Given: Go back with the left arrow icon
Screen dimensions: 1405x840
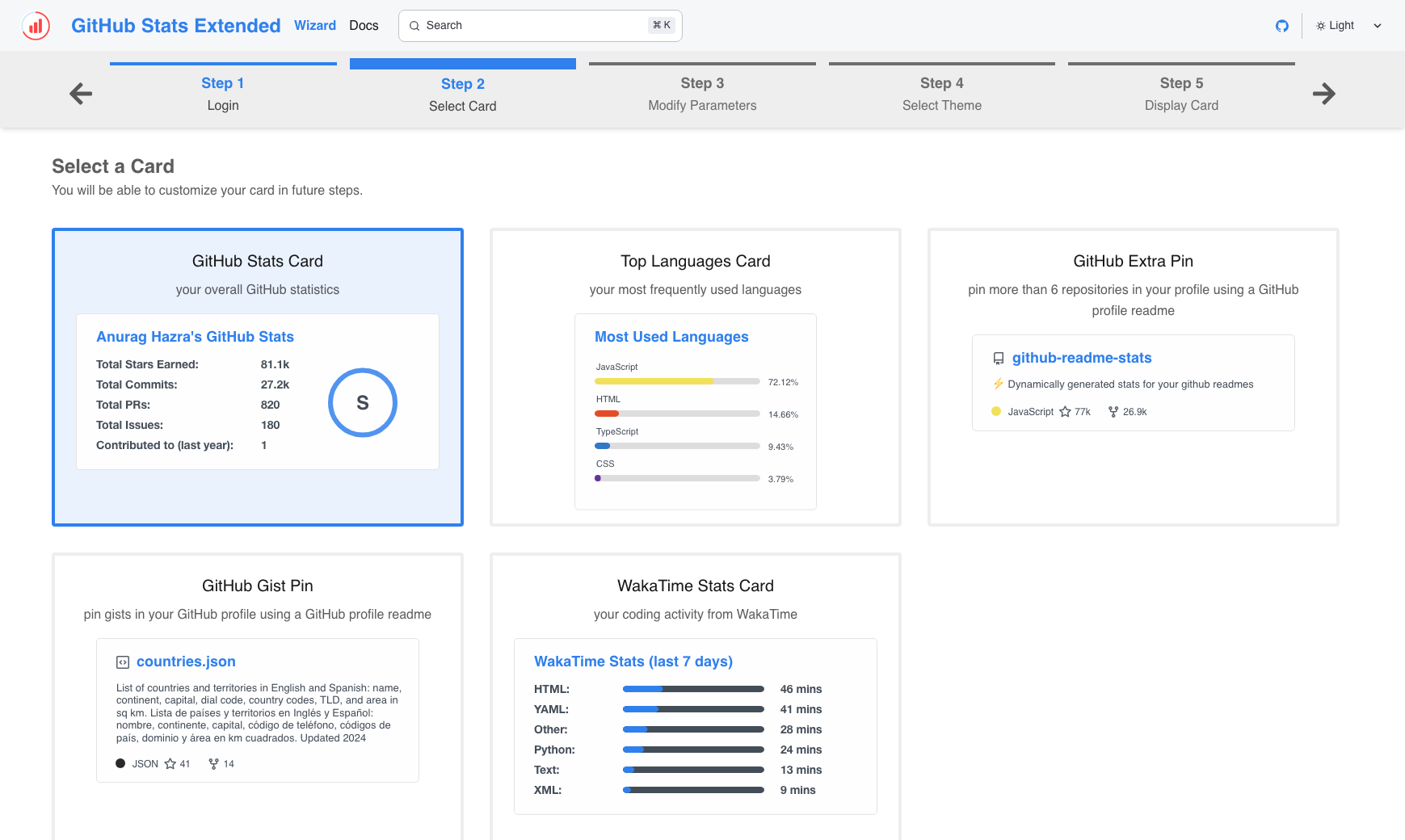Looking at the screenshot, I should click(x=81, y=94).
